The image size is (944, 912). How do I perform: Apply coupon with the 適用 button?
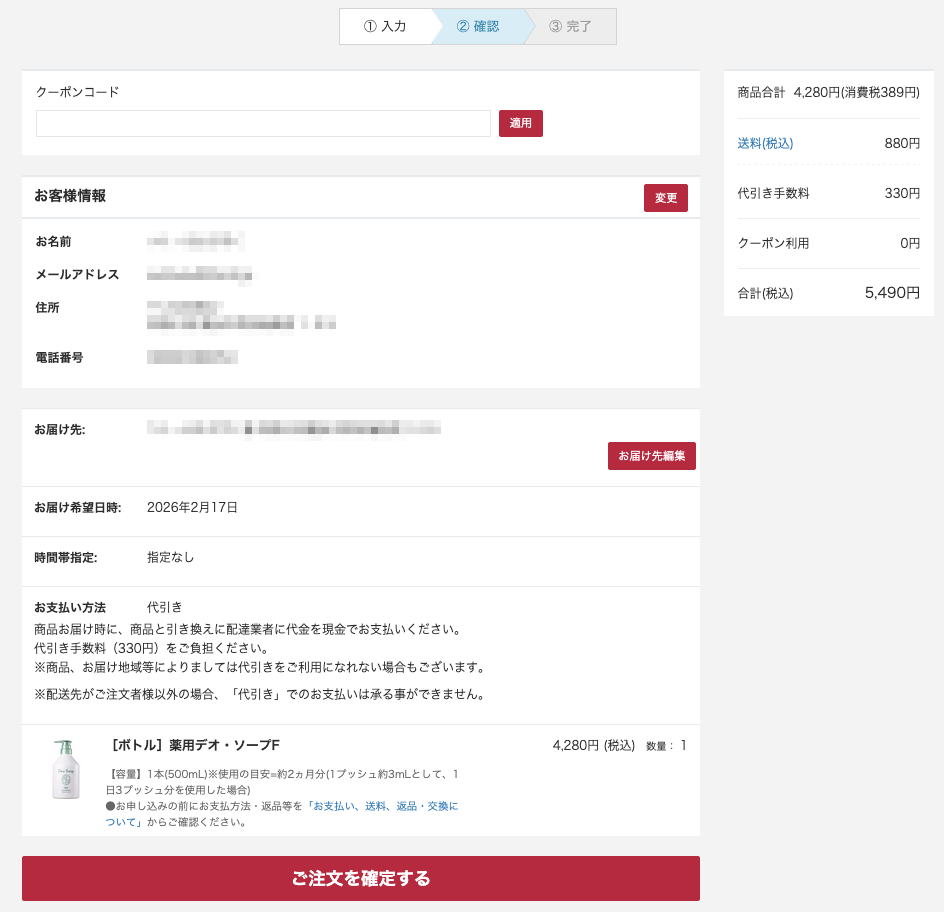point(521,123)
